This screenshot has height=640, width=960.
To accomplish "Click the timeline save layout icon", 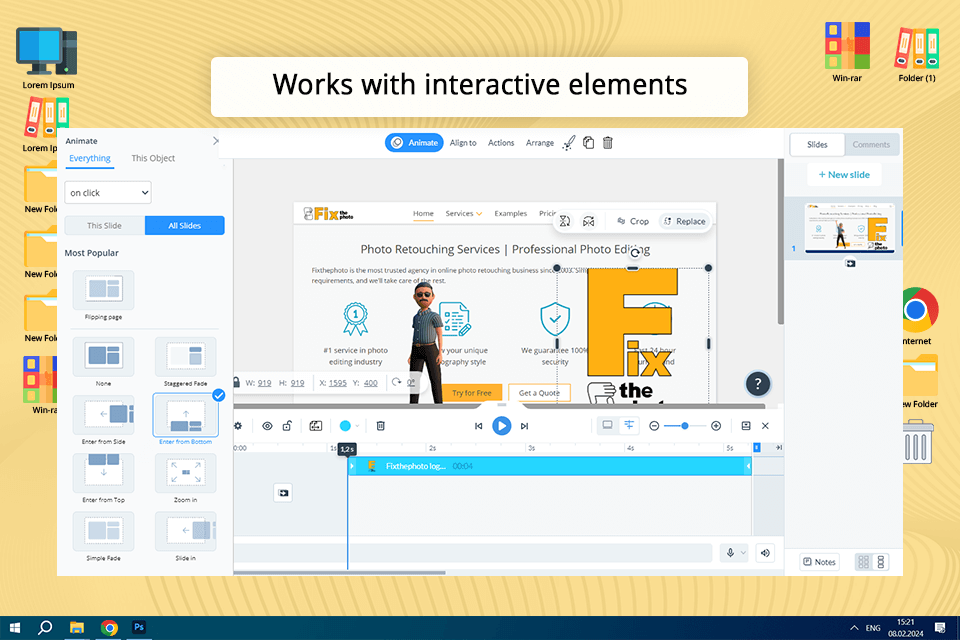I will [746, 426].
